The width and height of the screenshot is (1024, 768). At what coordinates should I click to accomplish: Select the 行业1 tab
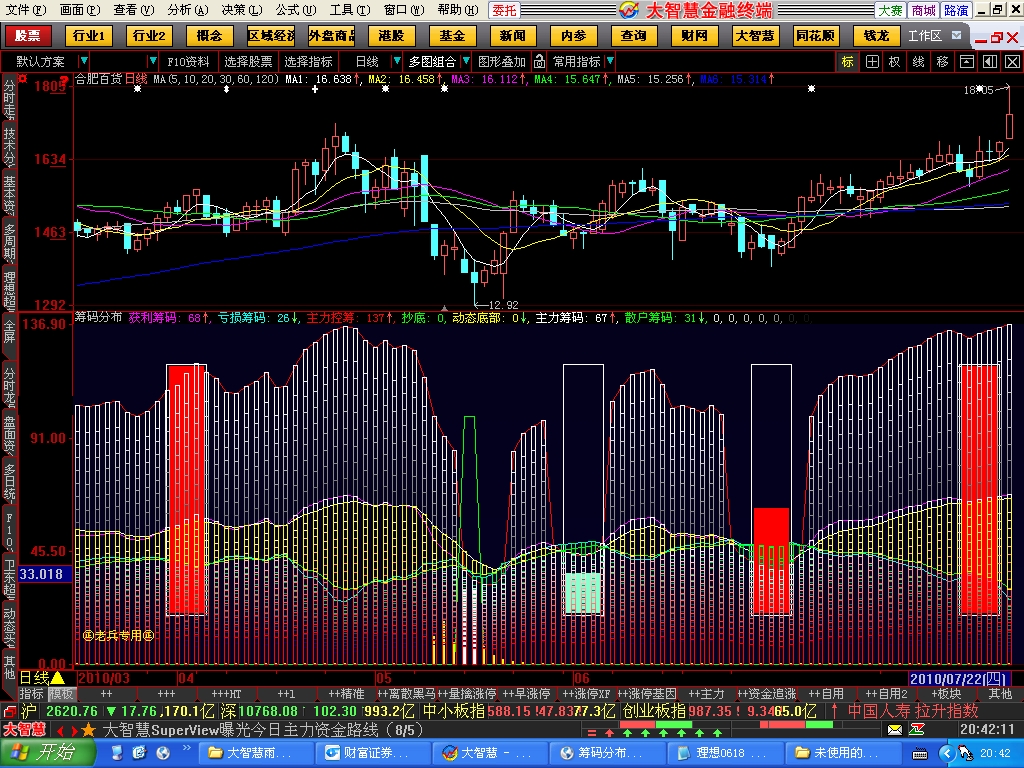pos(89,36)
